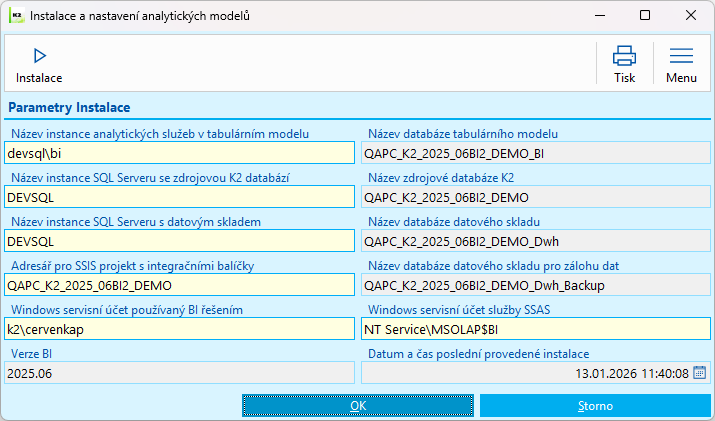Edit SQL Server instance field with data warehouse
715x421 pixels.
pyautogui.click(x=179, y=241)
